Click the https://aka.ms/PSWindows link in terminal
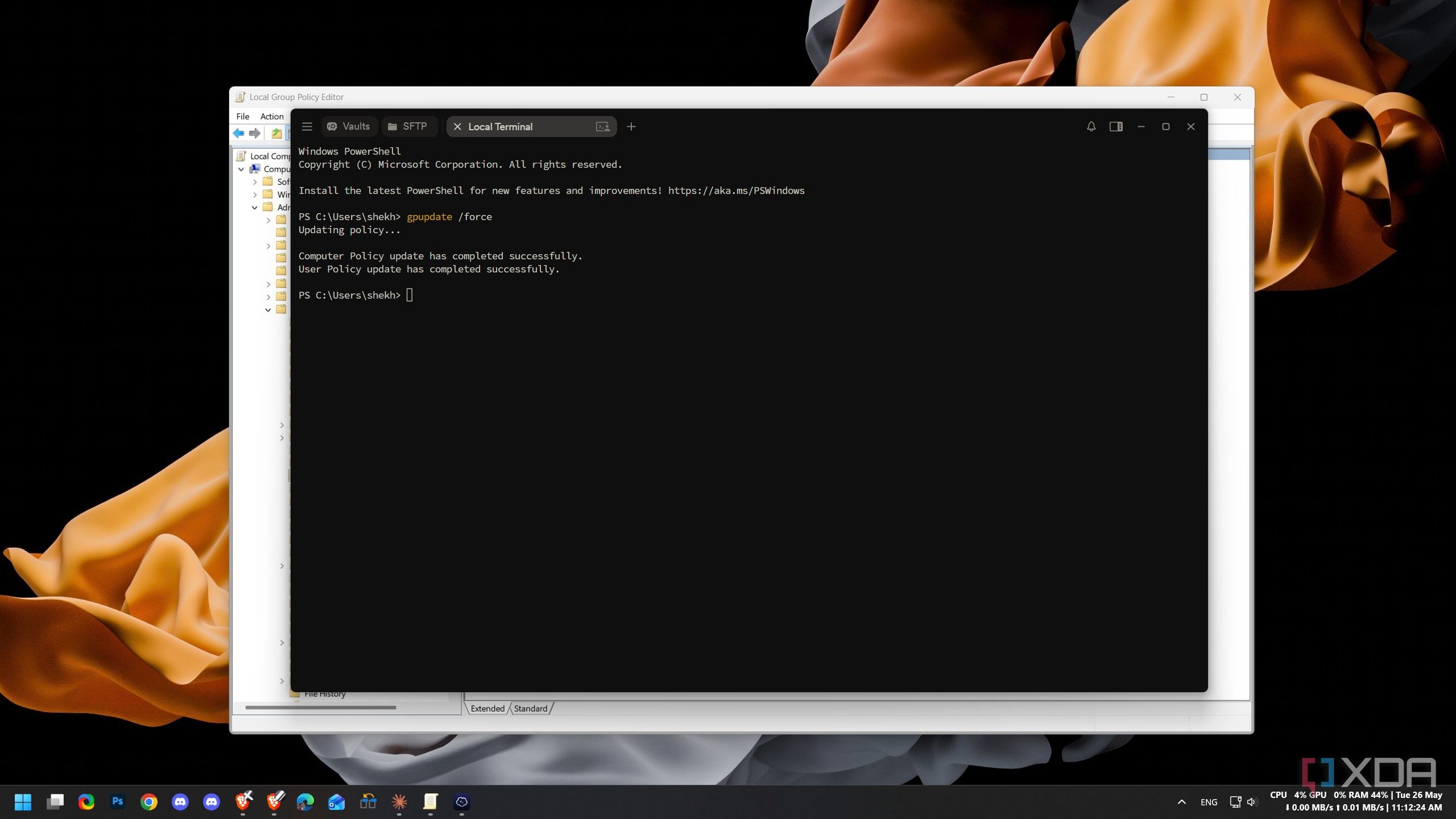 coord(736,191)
